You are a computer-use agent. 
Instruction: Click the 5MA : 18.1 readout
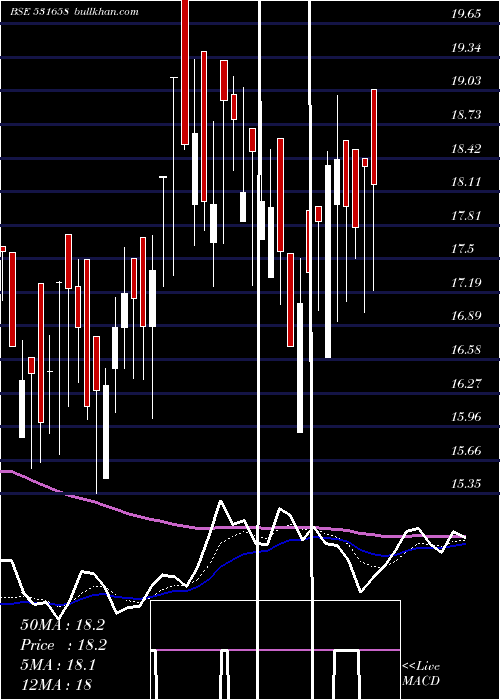(x=58, y=665)
